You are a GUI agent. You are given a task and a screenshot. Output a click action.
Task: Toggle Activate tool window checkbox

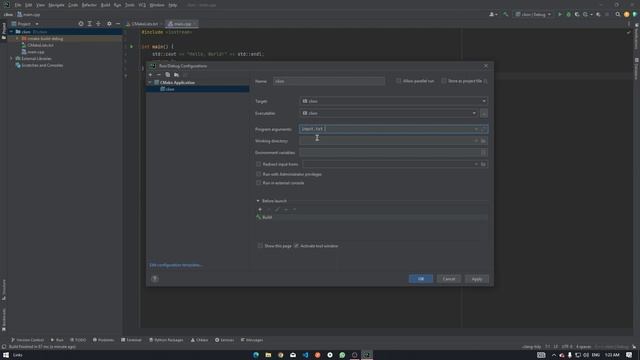(296, 246)
